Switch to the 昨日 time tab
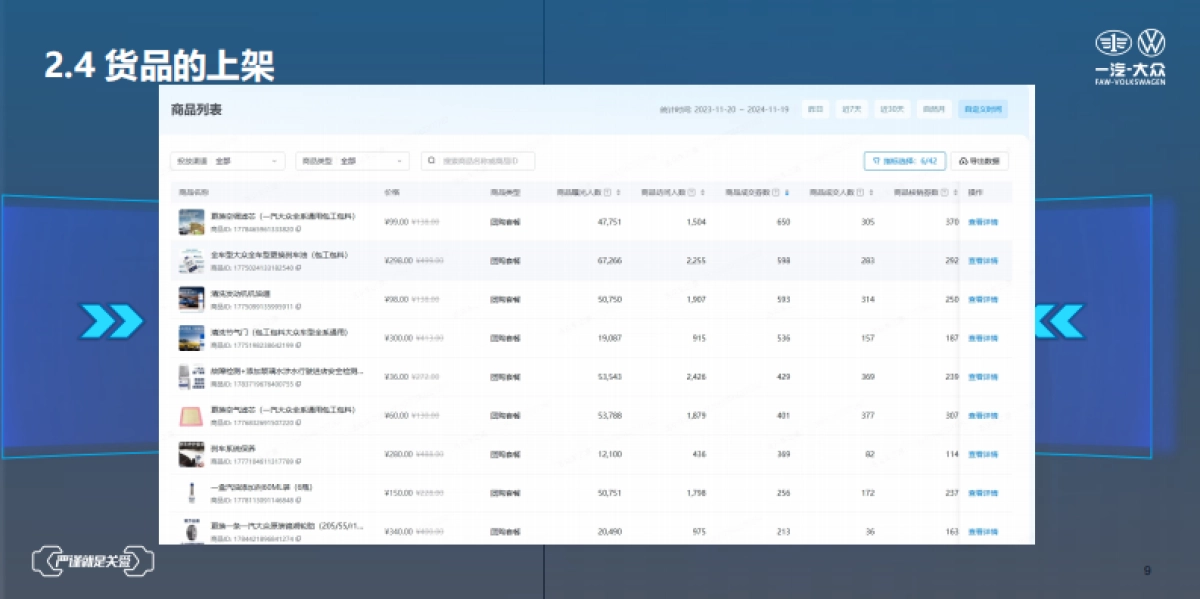 tap(816, 109)
